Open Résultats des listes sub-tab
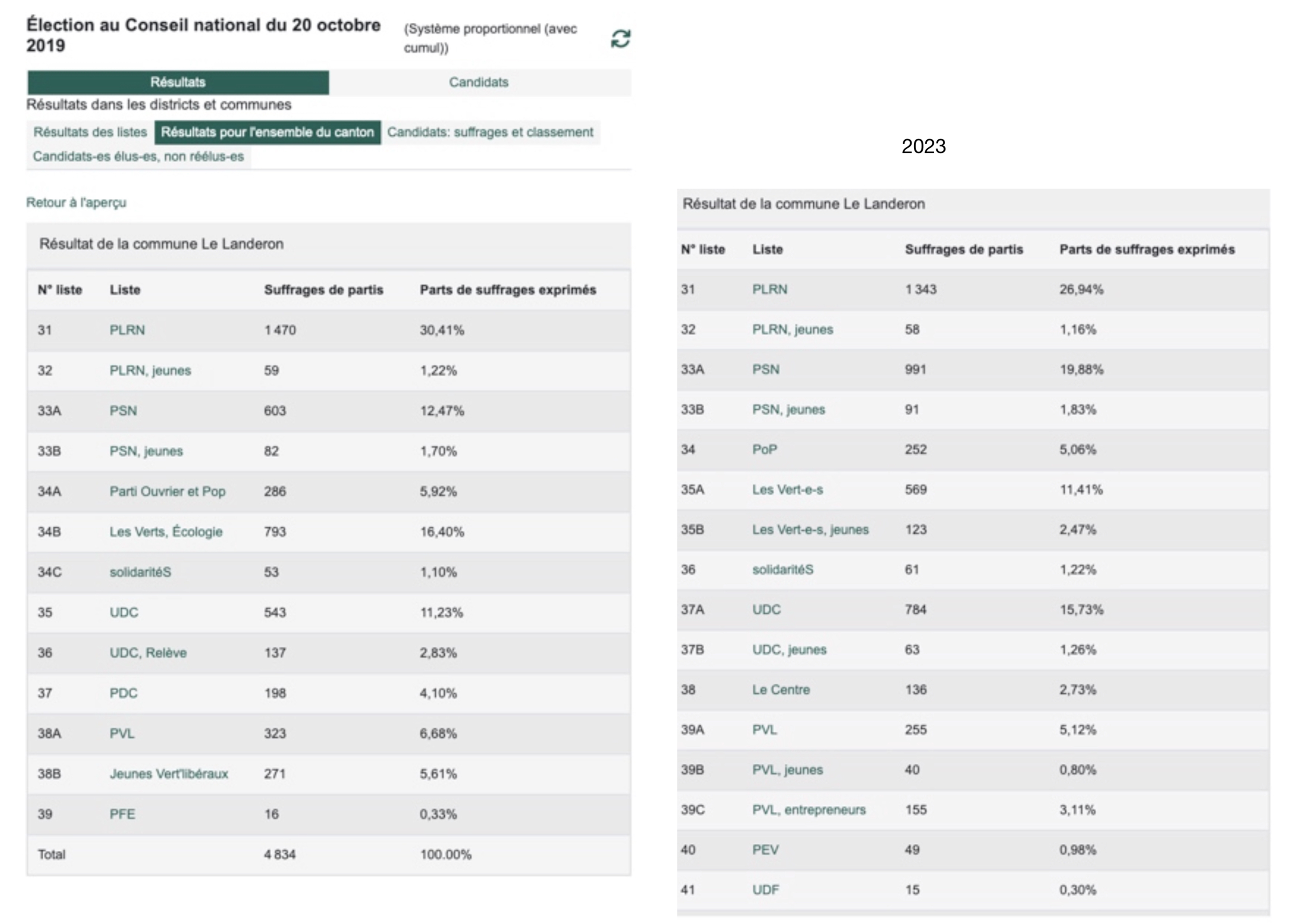 point(90,133)
